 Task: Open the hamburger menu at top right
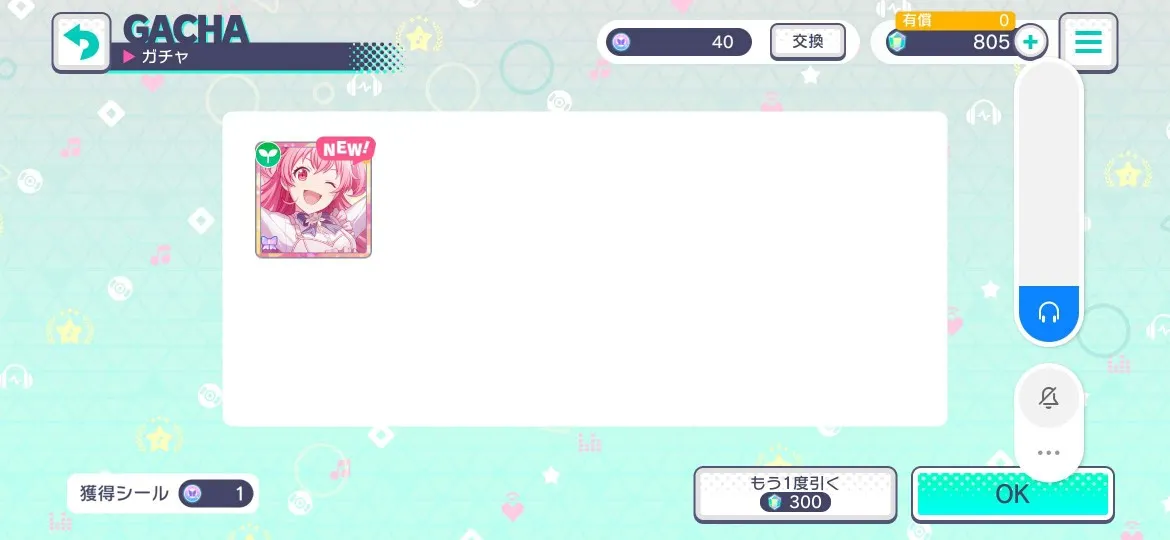click(1088, 42)
